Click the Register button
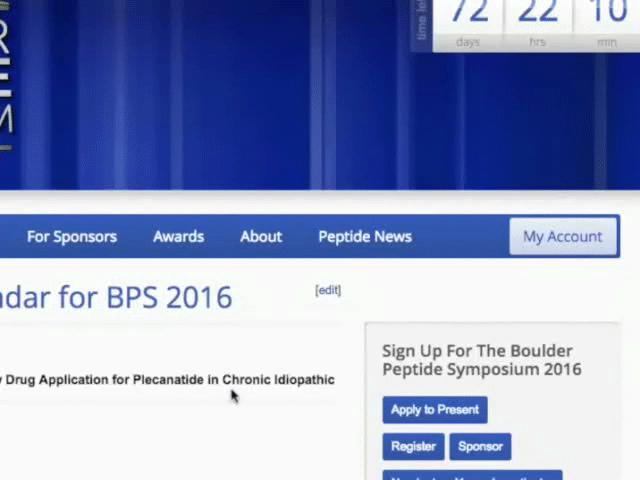The height and width of the screenshot is (480, 640). [413, 447]
